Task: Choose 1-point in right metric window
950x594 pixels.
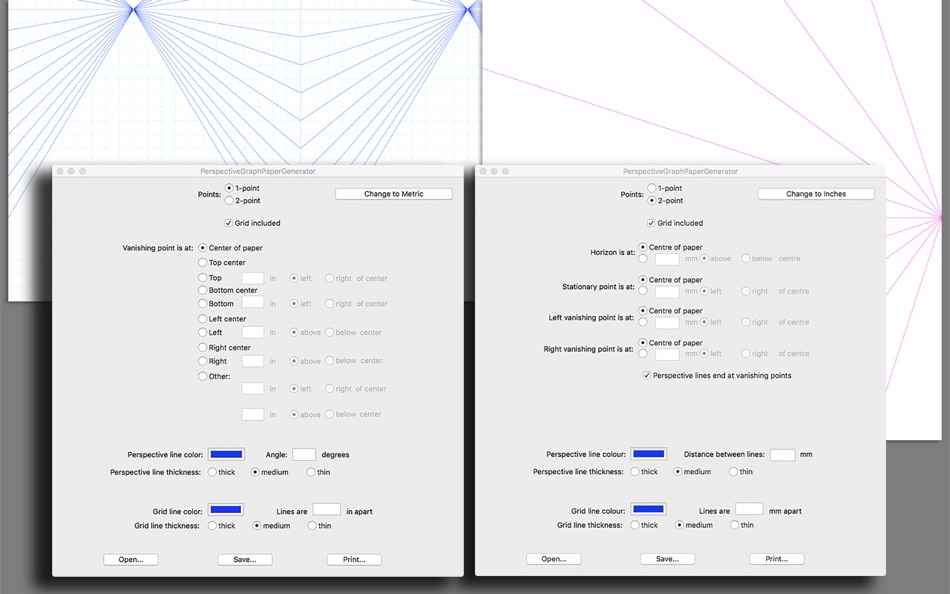Action: 652,189
